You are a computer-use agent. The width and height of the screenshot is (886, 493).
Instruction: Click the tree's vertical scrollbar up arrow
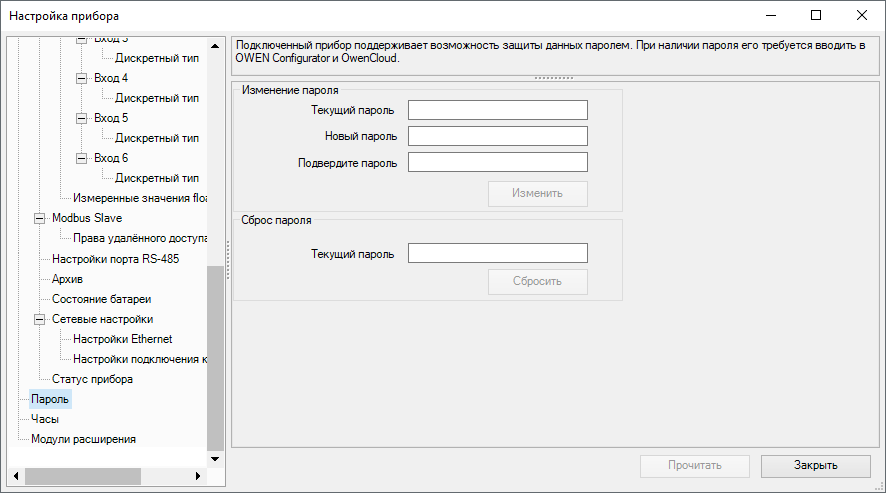(215, 45)
